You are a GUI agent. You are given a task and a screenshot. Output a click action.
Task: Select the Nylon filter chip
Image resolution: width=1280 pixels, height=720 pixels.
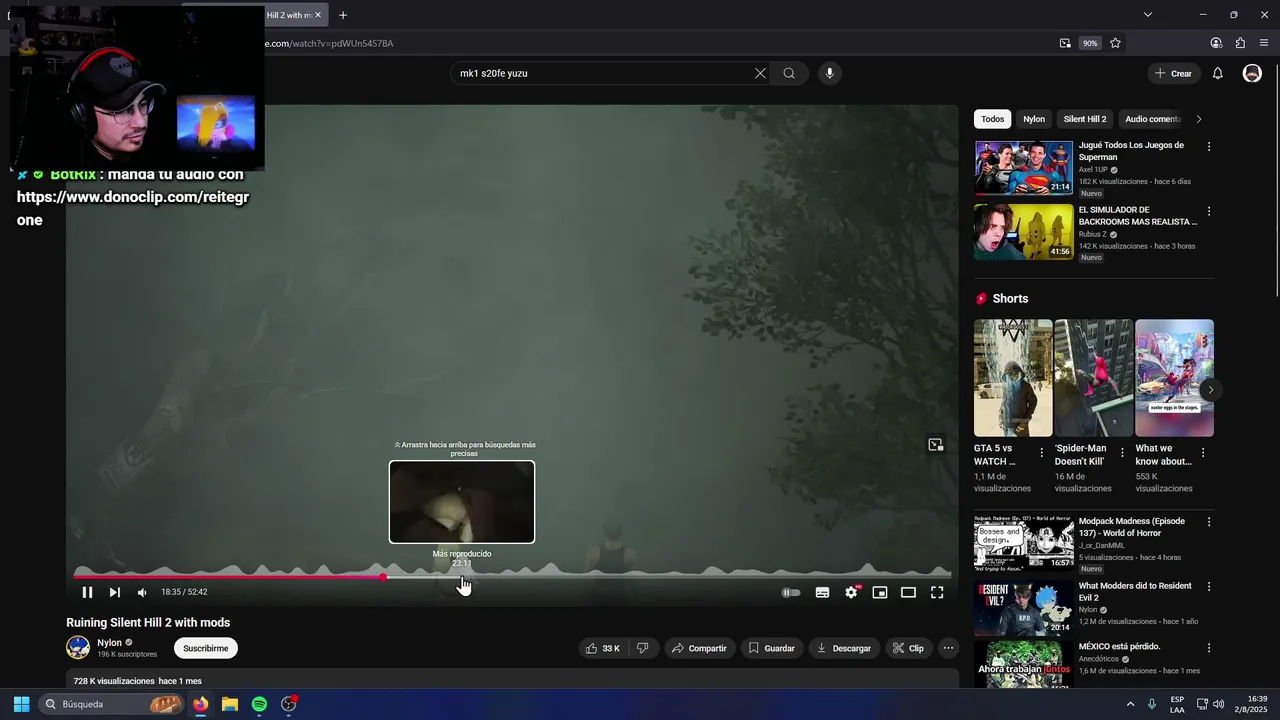(x=1034, y=119)
